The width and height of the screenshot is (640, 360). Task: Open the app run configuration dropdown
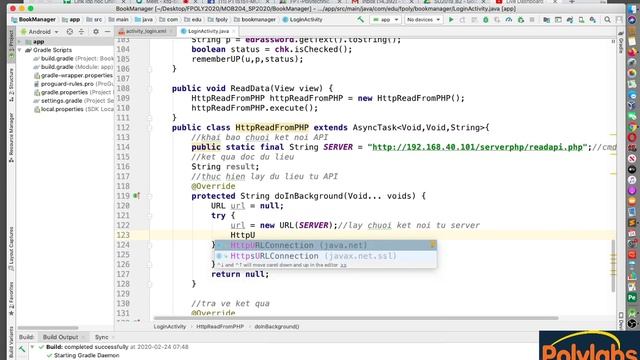pos(385,20)
